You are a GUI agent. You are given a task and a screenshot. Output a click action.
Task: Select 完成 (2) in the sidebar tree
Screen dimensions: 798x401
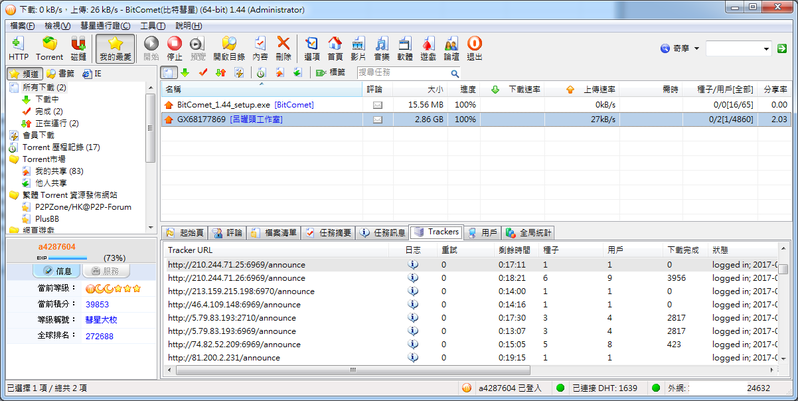(49, 111)
